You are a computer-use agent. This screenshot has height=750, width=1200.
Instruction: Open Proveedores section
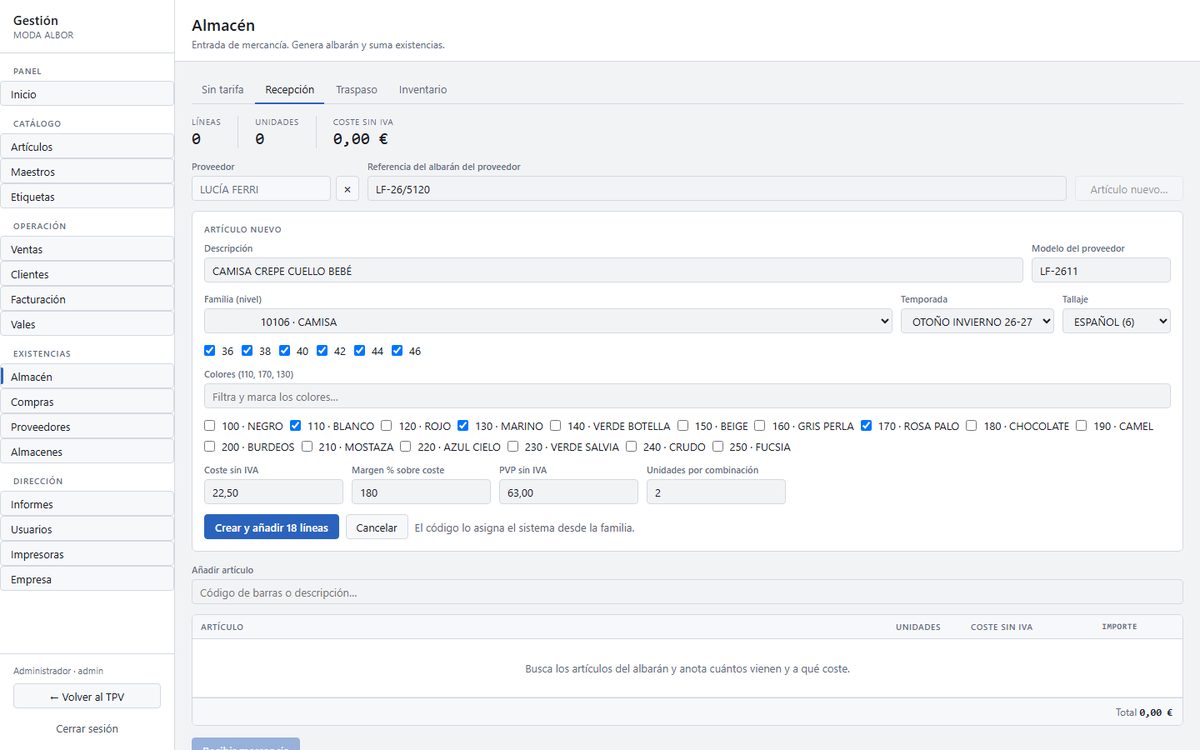87,427
